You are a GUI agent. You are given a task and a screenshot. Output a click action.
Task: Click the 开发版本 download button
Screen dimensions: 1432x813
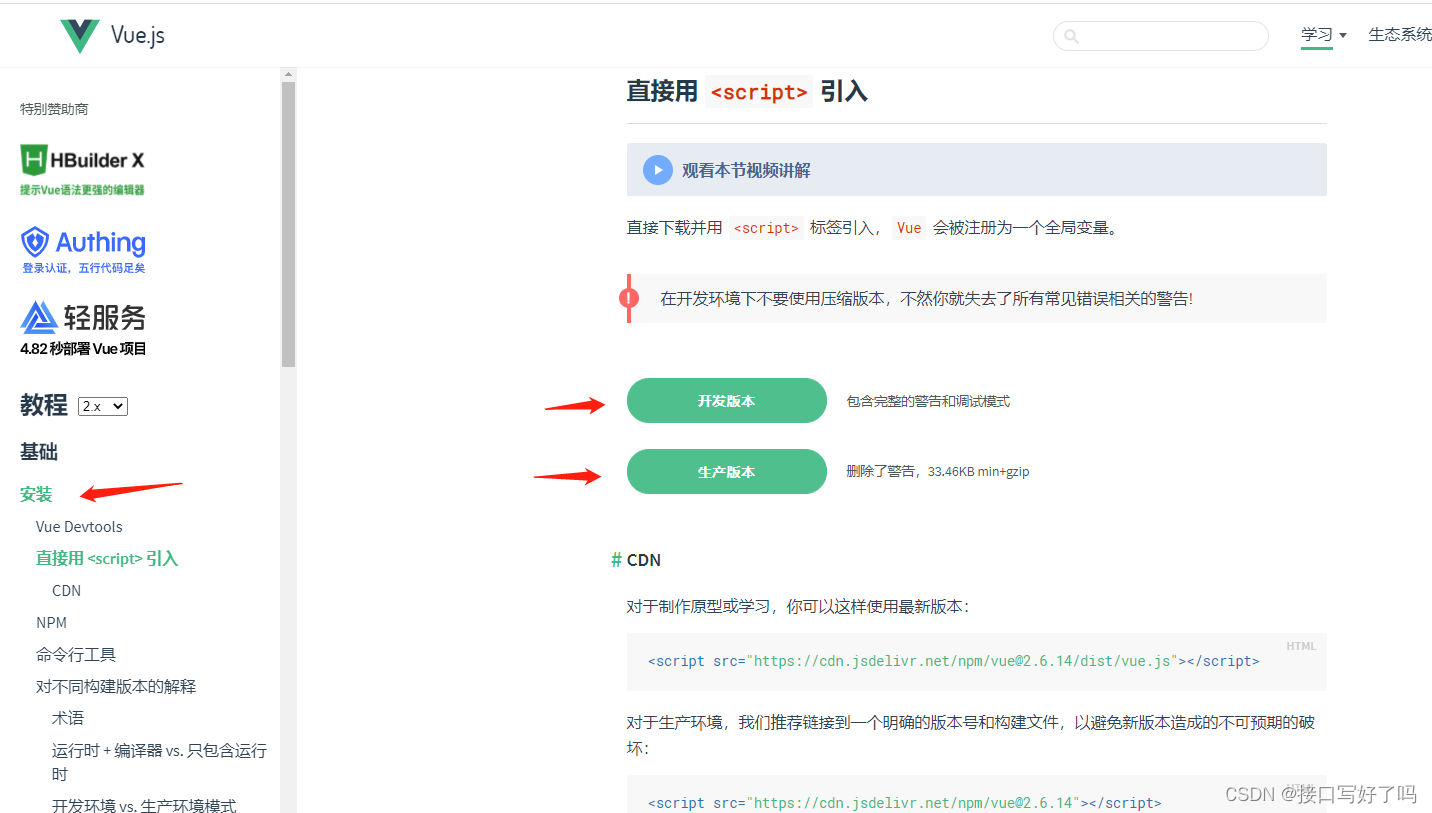click(x=727, y=400)
